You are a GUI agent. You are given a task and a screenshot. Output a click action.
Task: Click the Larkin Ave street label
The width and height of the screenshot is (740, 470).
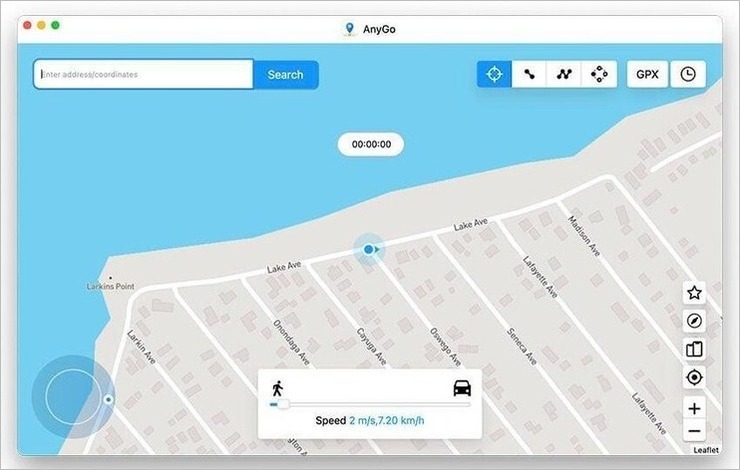coord(141,347)
